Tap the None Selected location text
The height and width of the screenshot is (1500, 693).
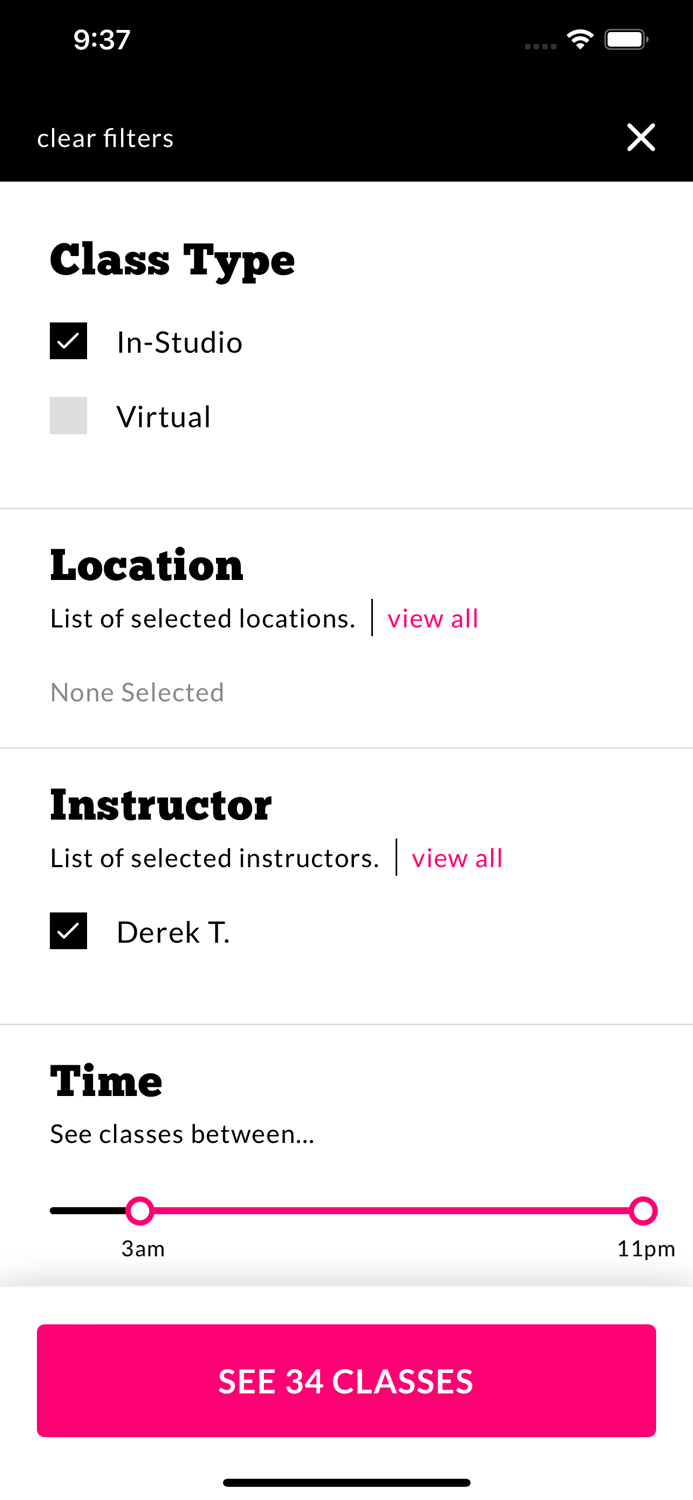click(x=137, y=692)
